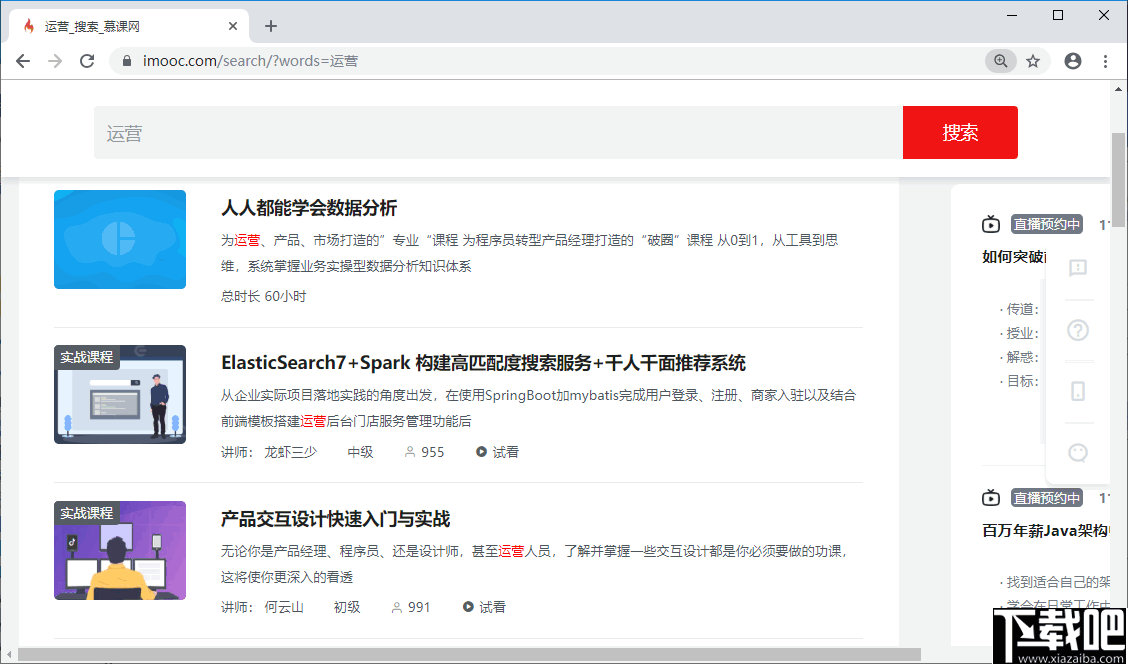Reload the page with refresh icon
Viewport: 1128px width, 664px height.
(x=87, y=61)
